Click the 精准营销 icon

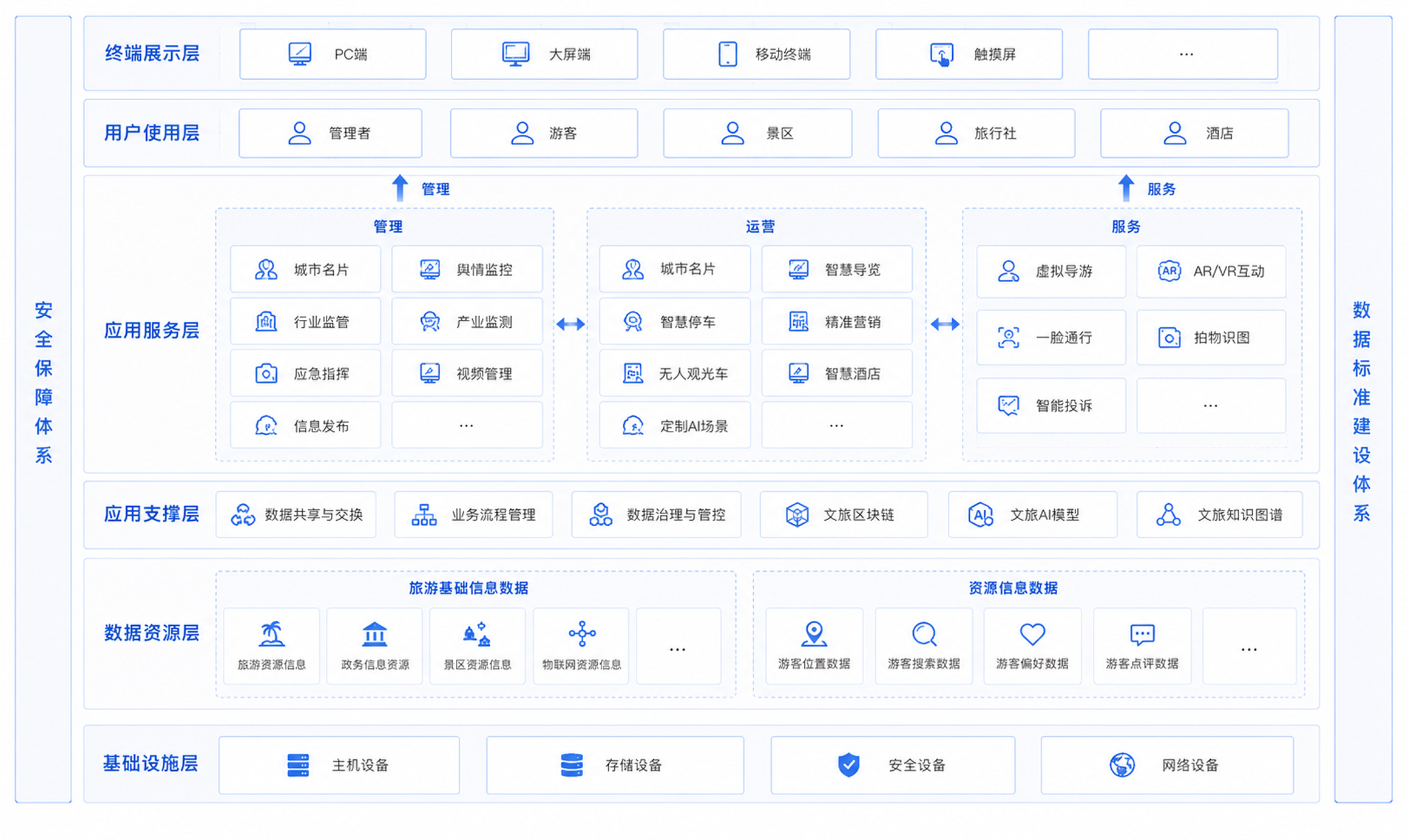click(798, 321)
